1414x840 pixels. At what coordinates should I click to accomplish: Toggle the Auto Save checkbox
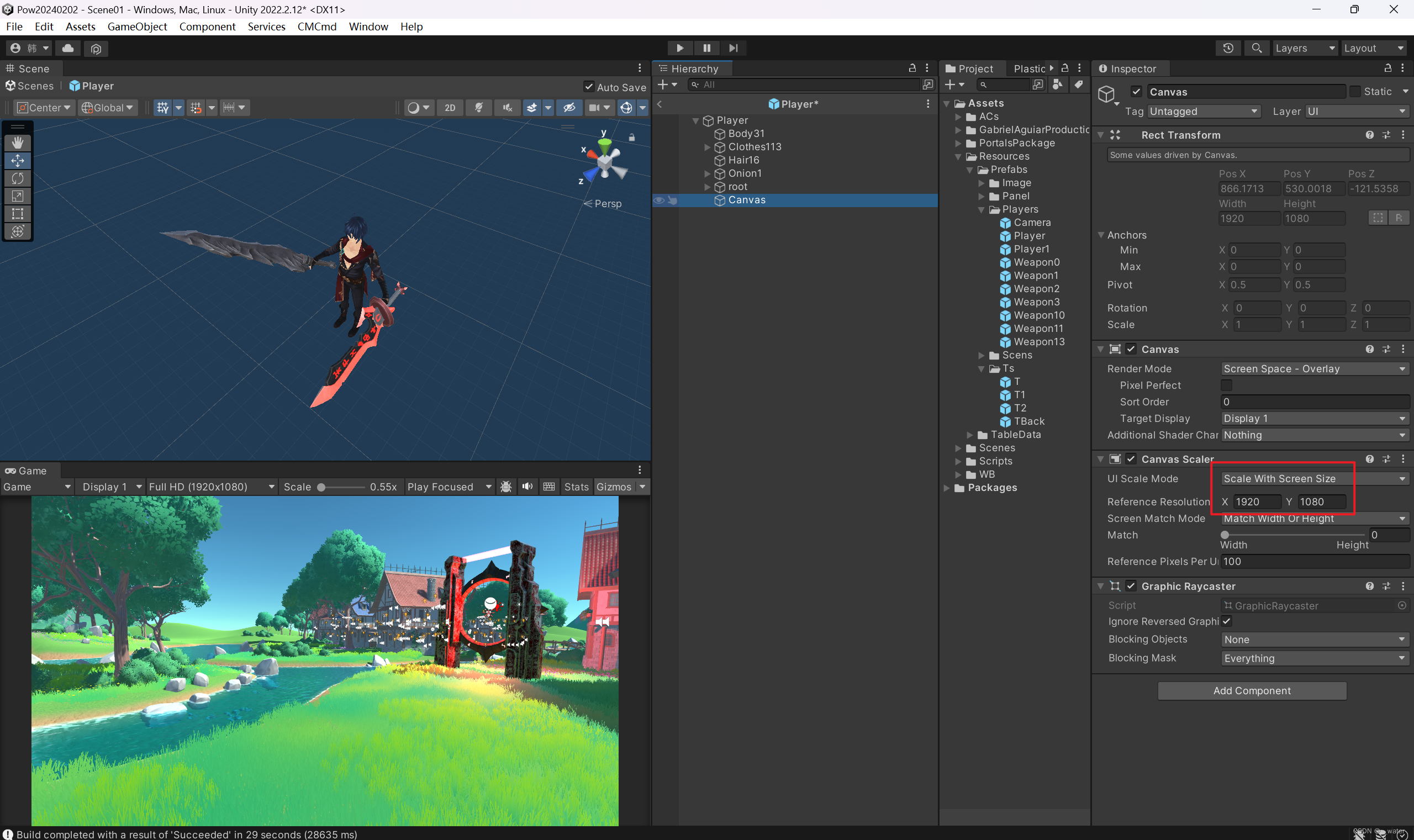click(589, 87)
